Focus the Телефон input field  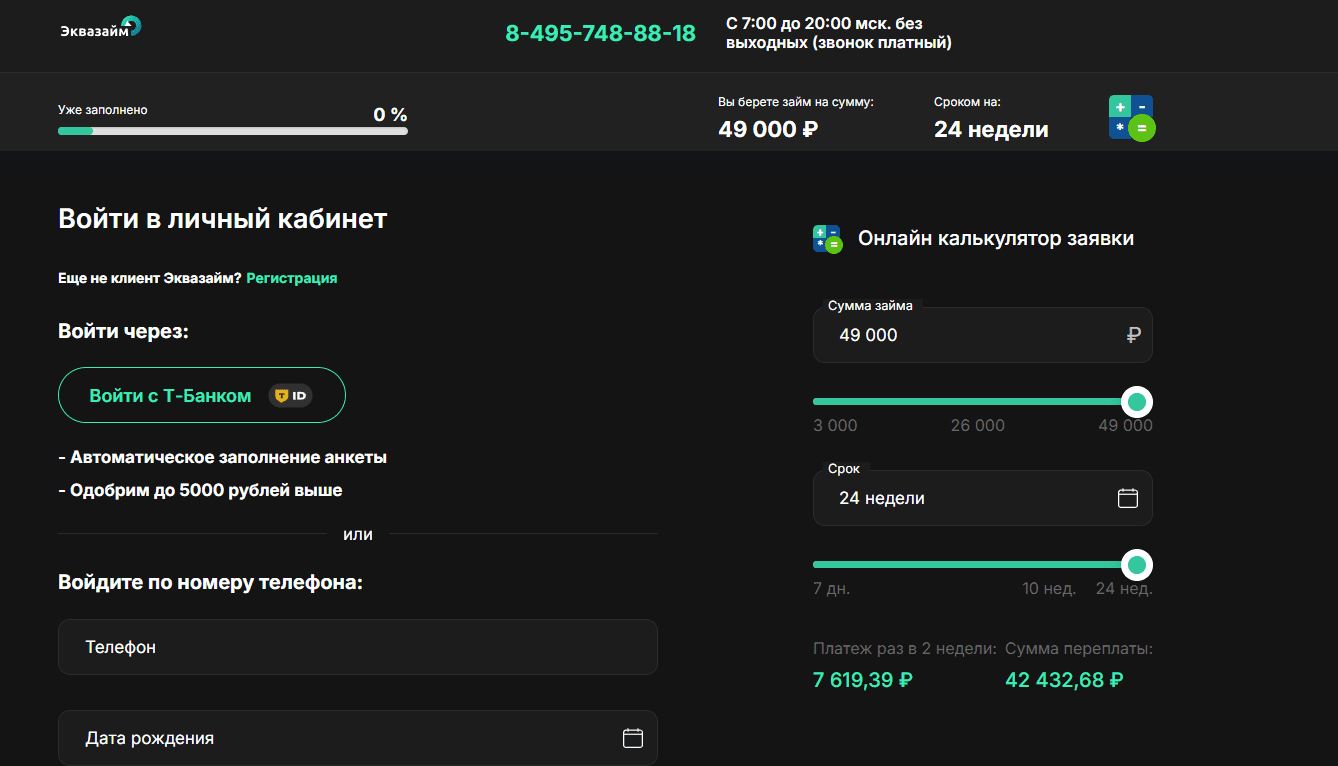pyautogui.click(x=358, y=647)
